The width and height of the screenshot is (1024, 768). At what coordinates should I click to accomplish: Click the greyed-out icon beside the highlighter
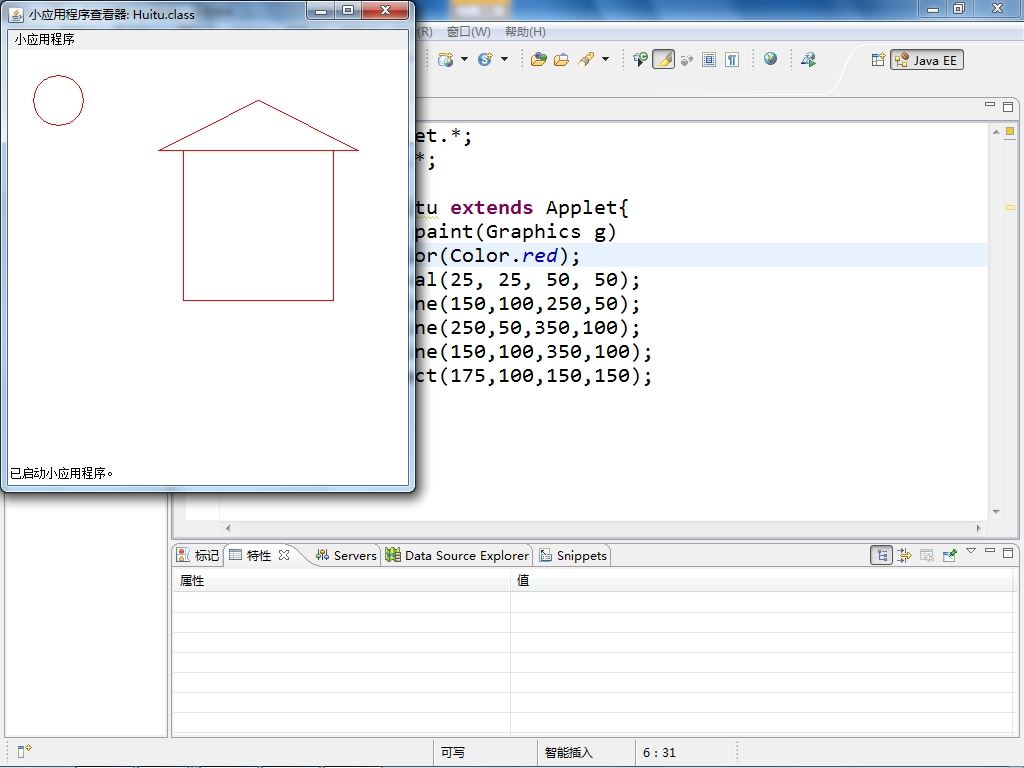[x=686, y=60]
